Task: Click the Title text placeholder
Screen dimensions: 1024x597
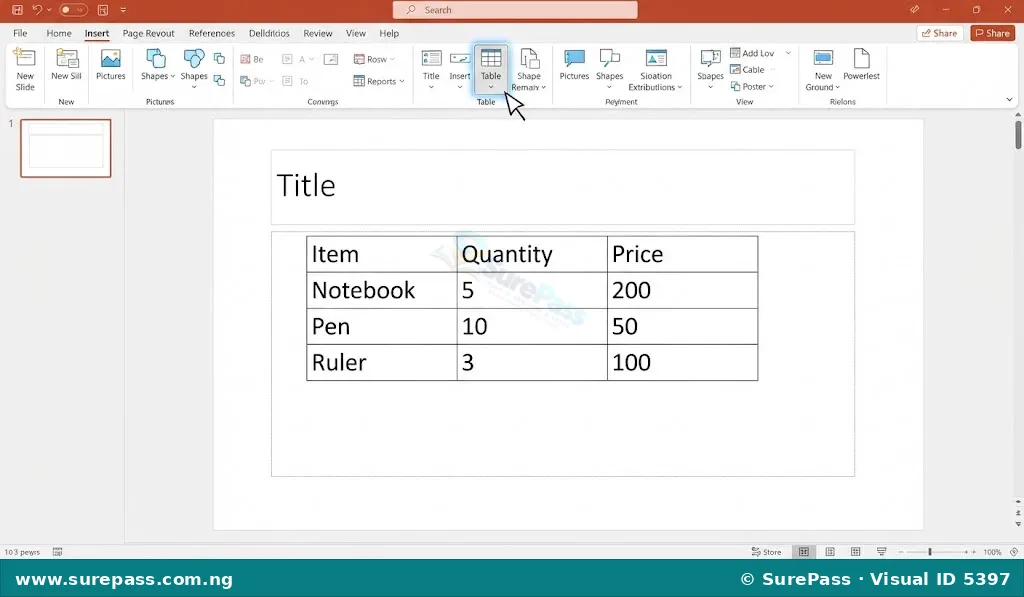Action: (562, 187)
